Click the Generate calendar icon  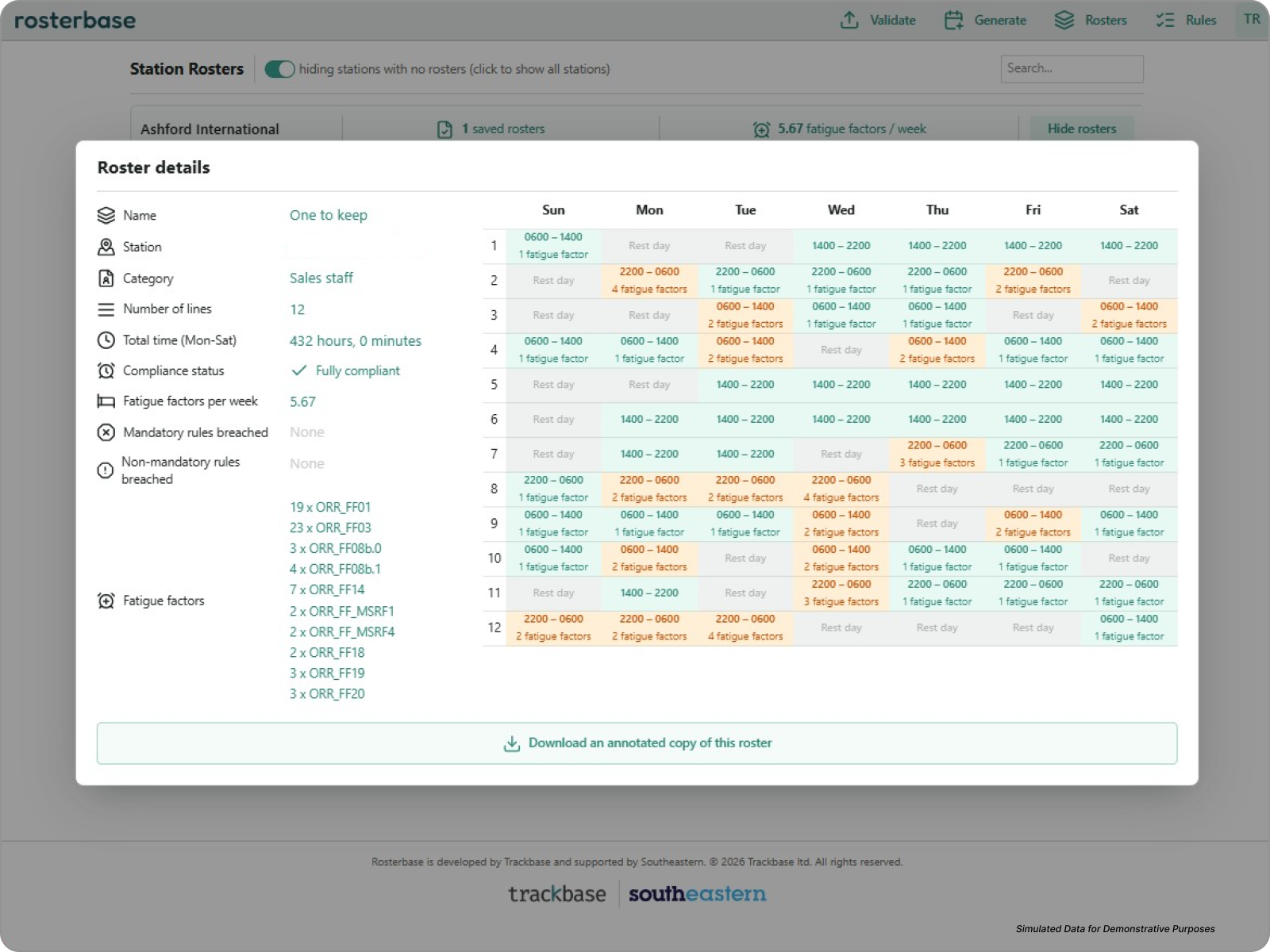click(x=953, y=20)
